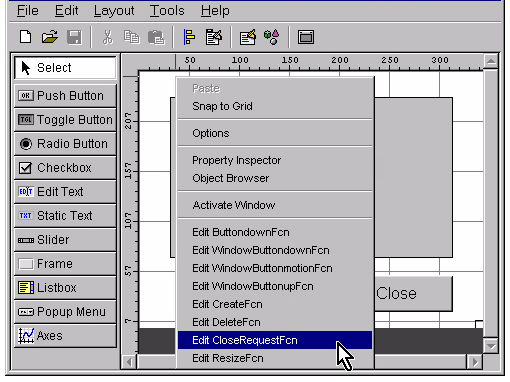This screenshot has height=382, width=510.
Task: Choose Edit CloseRequestFcn in context menu
Action: click(x=275, y=340)
